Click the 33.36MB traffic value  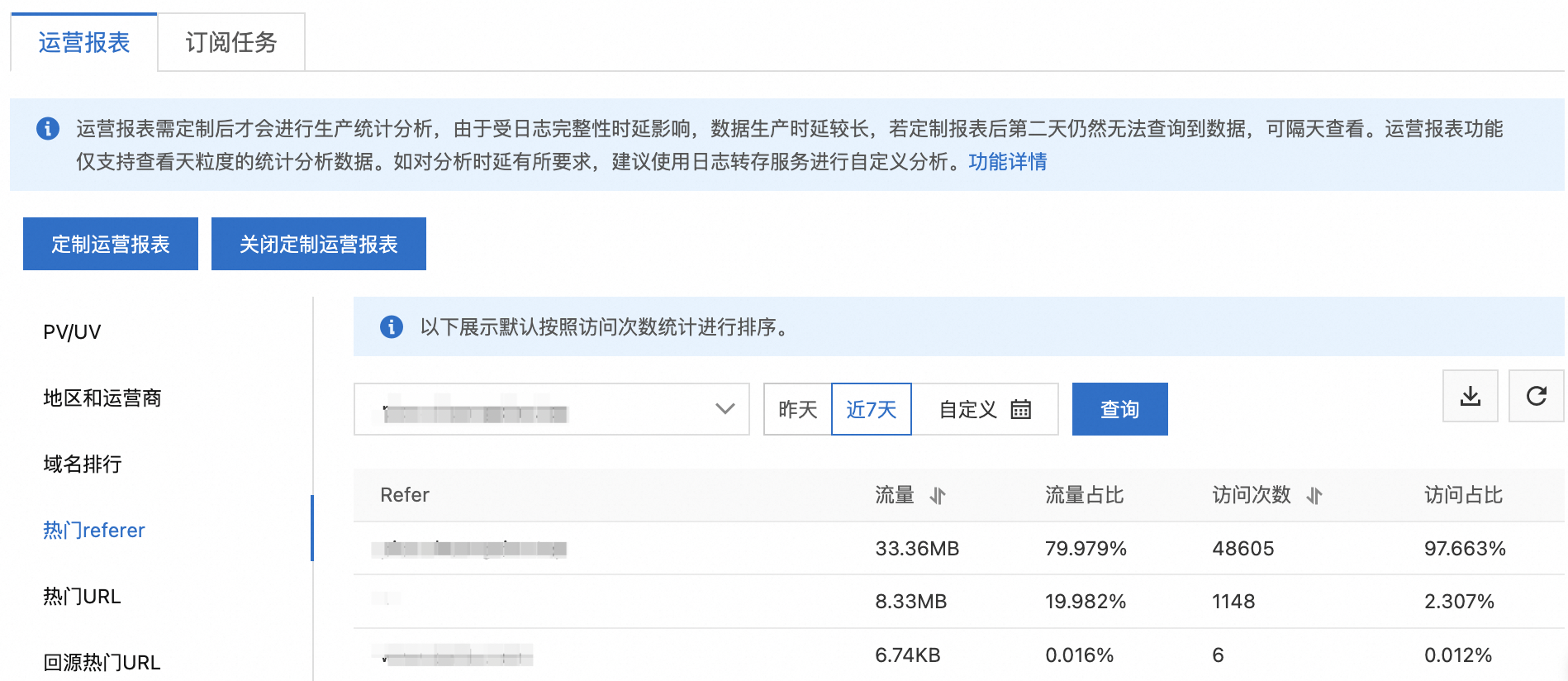917,549
